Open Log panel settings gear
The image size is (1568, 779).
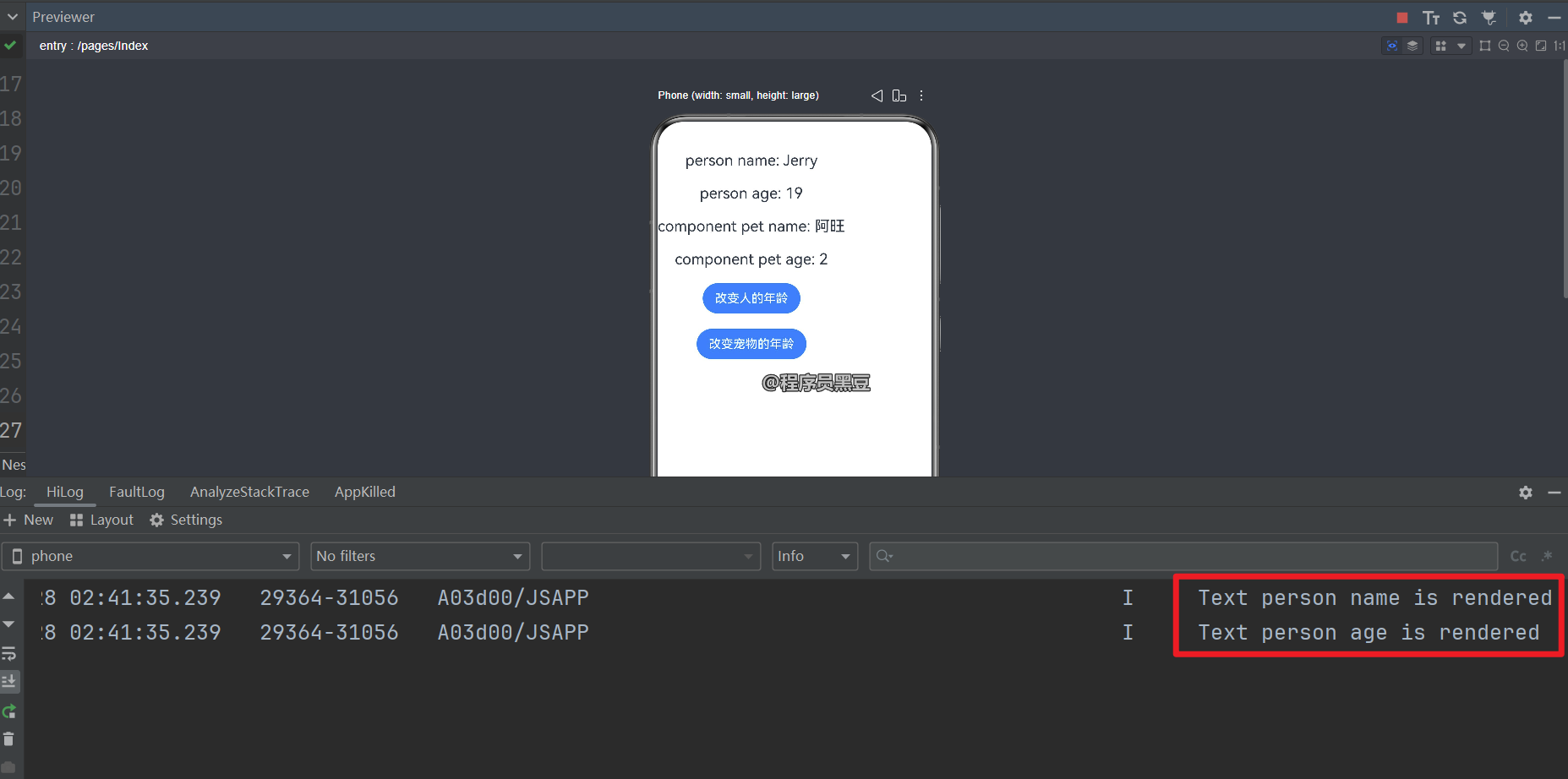1526,492
